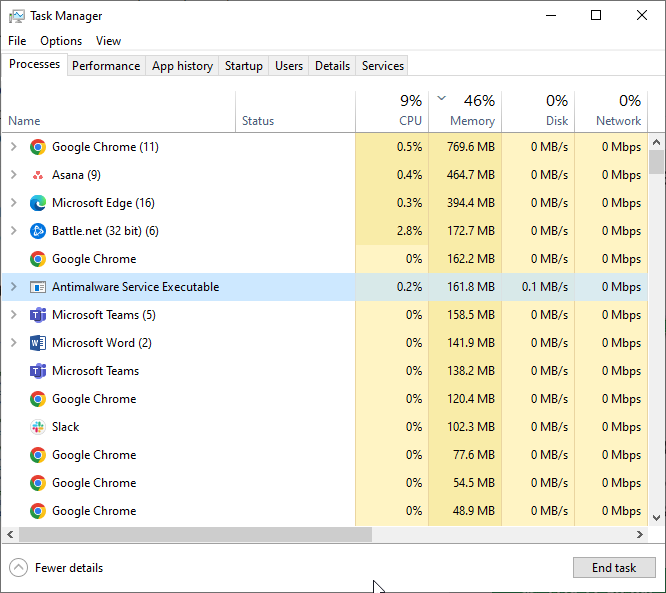This screenshot has width=666, height=593.
Task: Click the 2.8% CPU value for Battle.net
Action: [392, 231]
